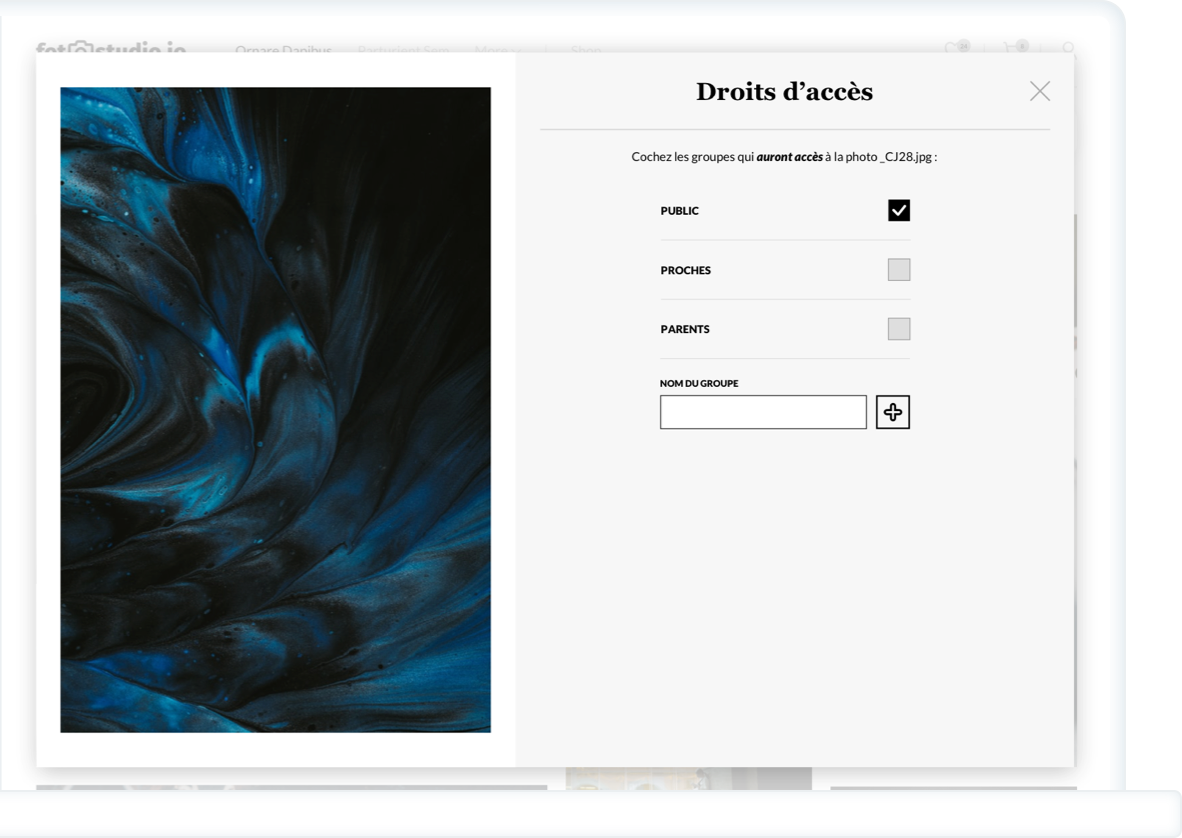Click the PARENTS group label
The width and height of the screenshot is (1182, 838).
tap(685, 329)
